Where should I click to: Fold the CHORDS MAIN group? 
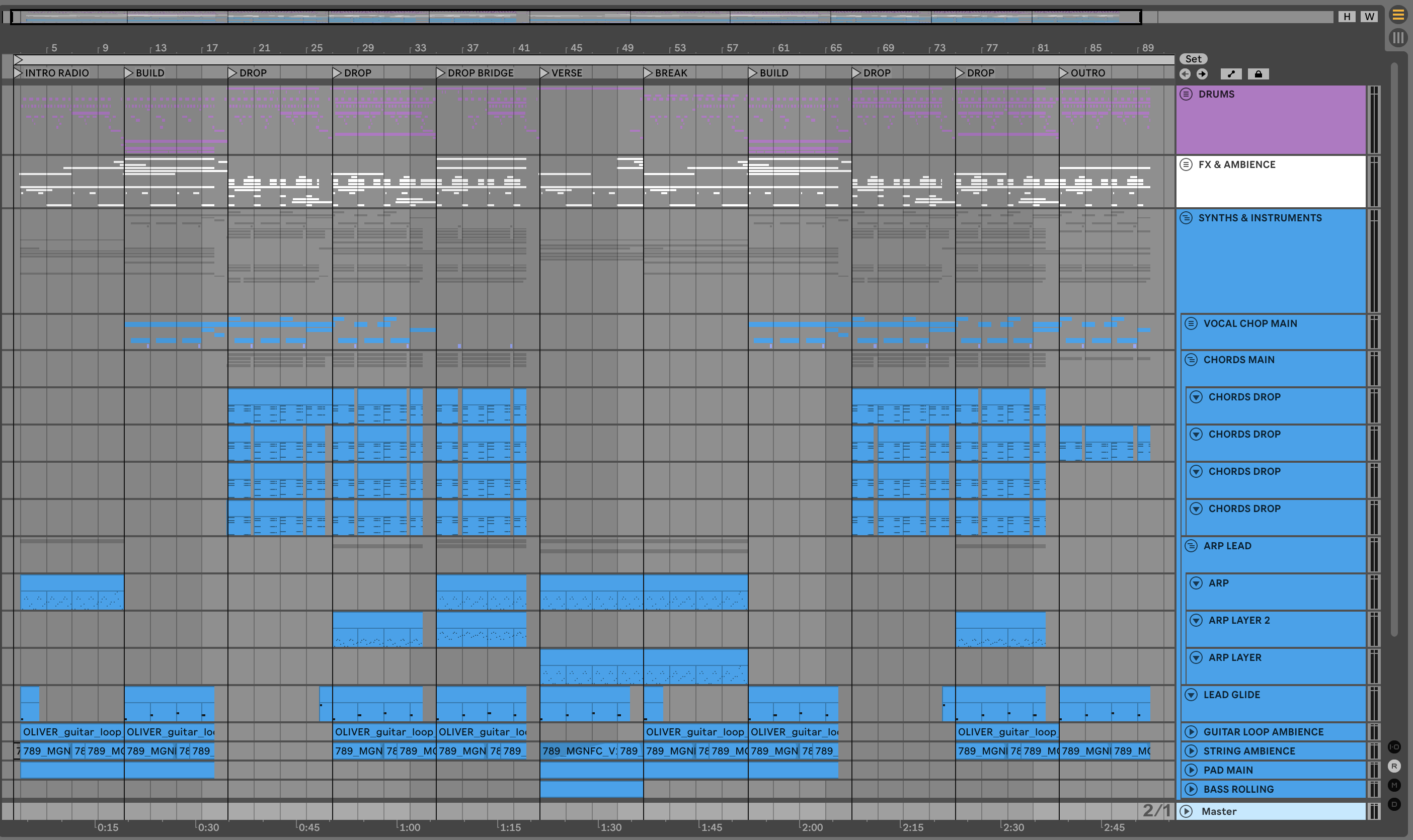pos(1191,360)
